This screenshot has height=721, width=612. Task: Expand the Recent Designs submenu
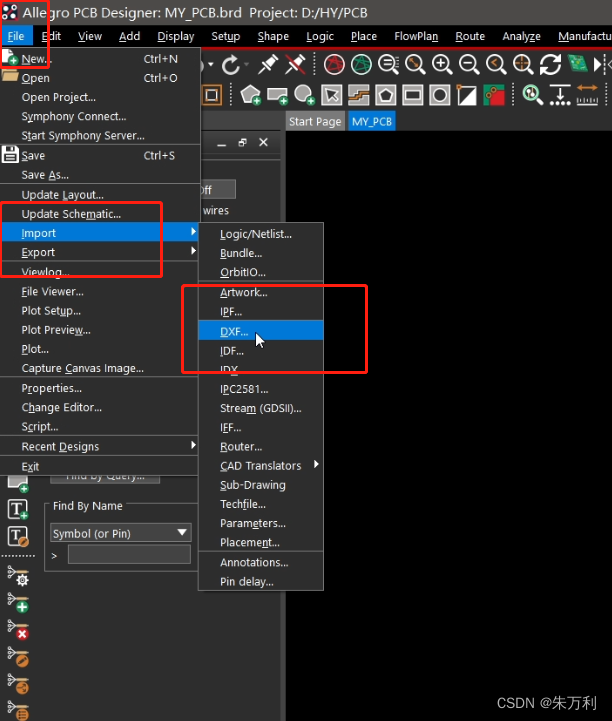193,445
